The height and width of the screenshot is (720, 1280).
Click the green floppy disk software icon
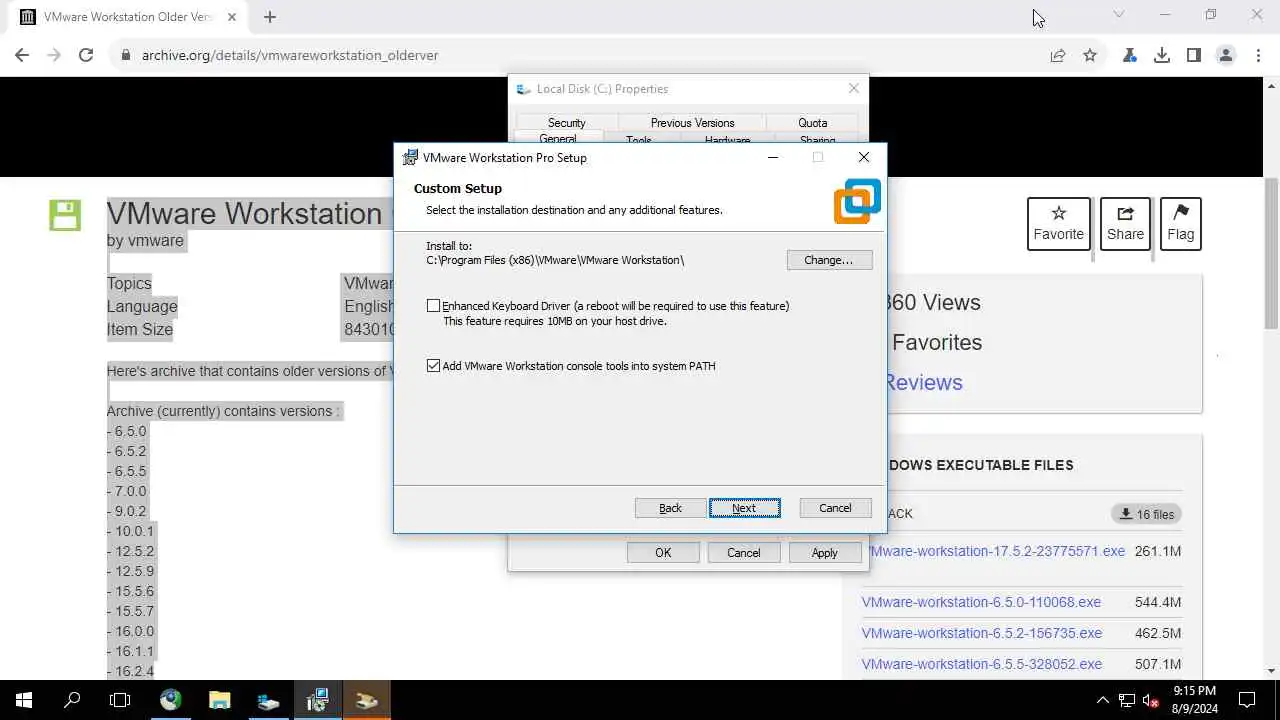pyautogui.click(x=65, y=215)
